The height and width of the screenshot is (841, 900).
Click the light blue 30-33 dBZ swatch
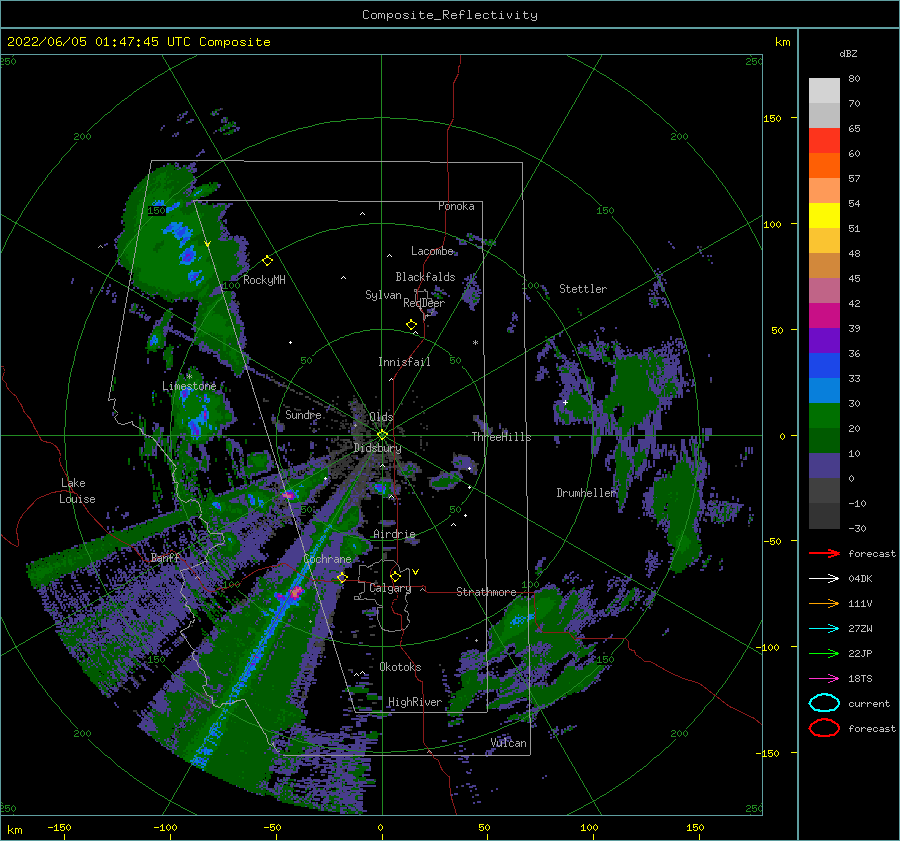point(824,391)
